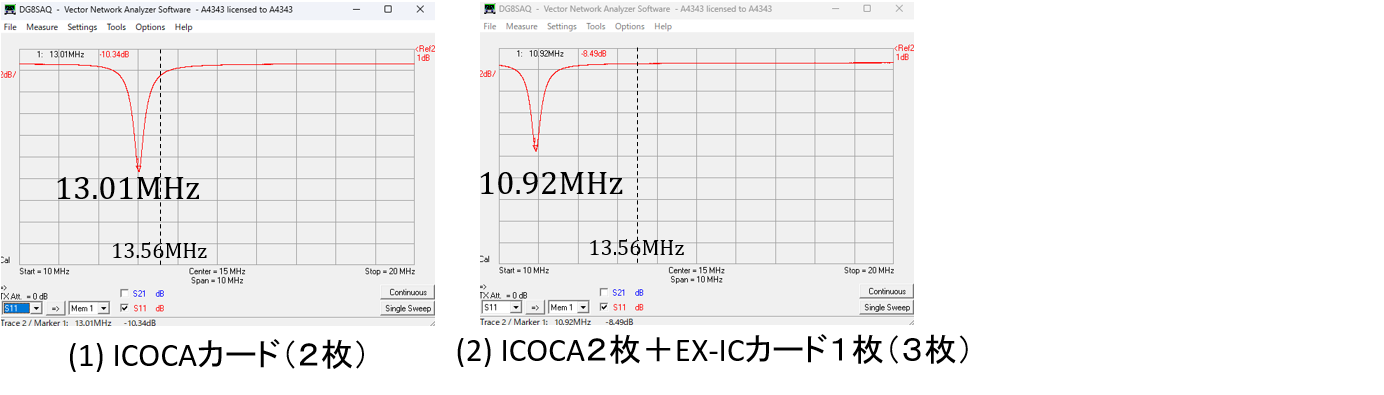The height and width of the screenshot is (395, 1384).
Task: Open Tools menu in right VNA window
Action: tap(596, 26)
